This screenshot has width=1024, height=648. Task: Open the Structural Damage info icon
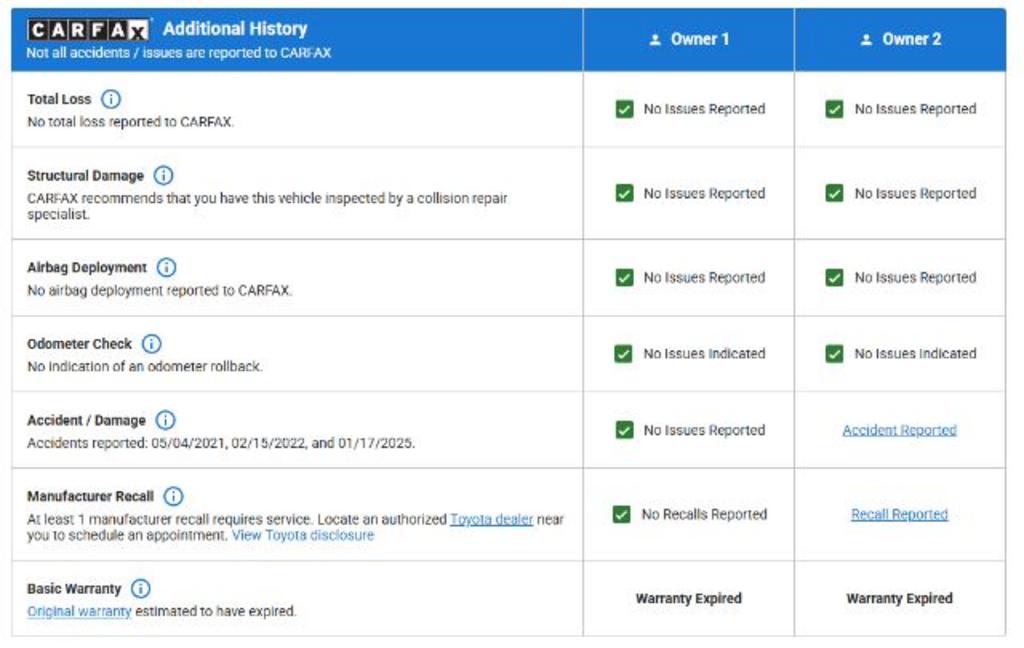pos(163,175)
